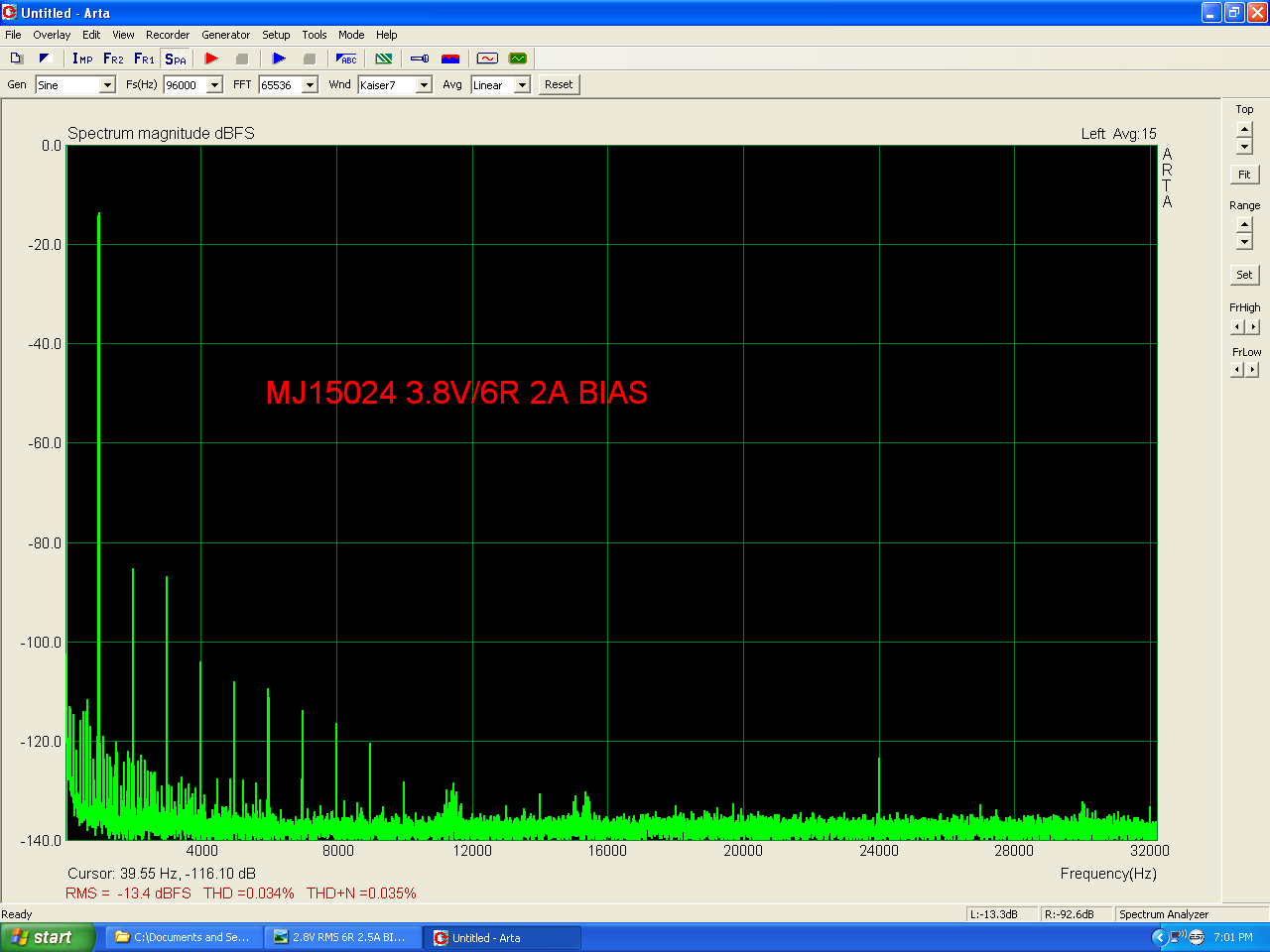
Task: Click the MJ15024 3.8V/6R 2A BIAS label
Action: click(456, 393)
